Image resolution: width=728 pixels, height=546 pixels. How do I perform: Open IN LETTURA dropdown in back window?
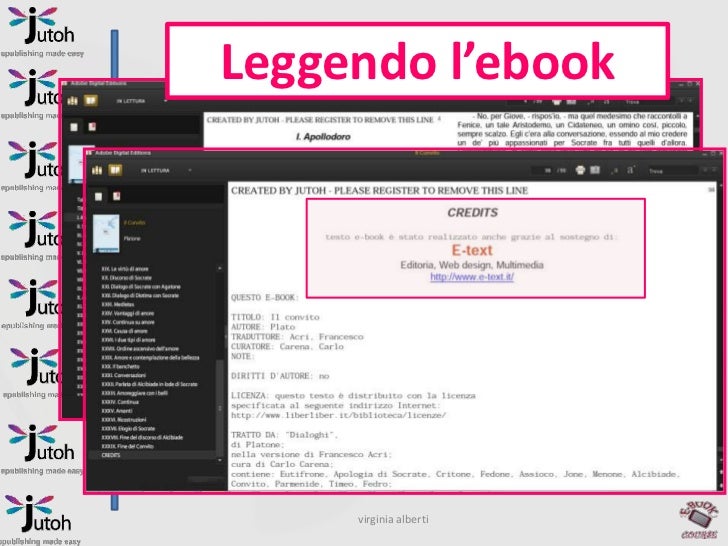coord(141,101)
